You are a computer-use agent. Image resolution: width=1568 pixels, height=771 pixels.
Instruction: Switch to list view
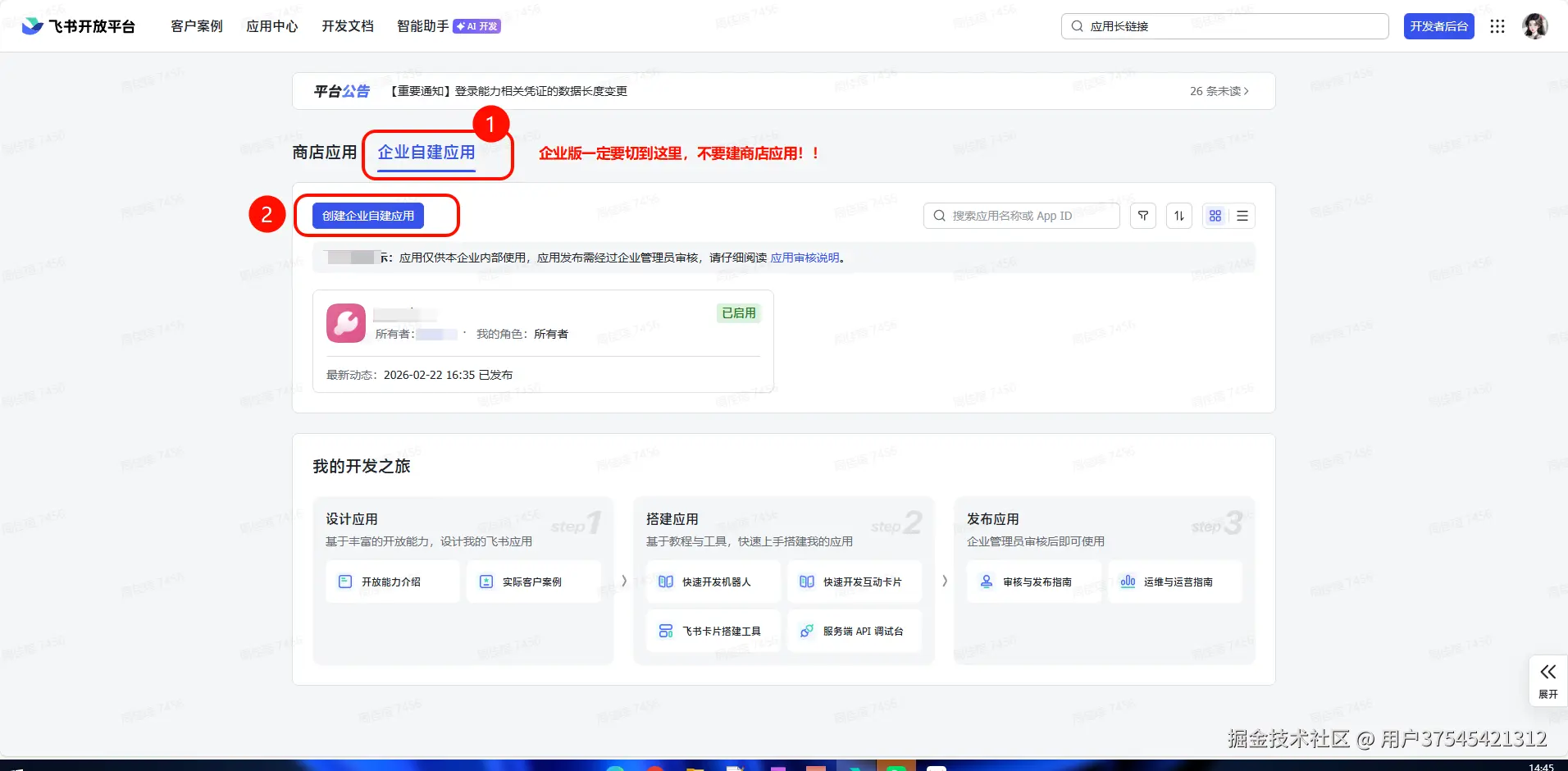1242,216
